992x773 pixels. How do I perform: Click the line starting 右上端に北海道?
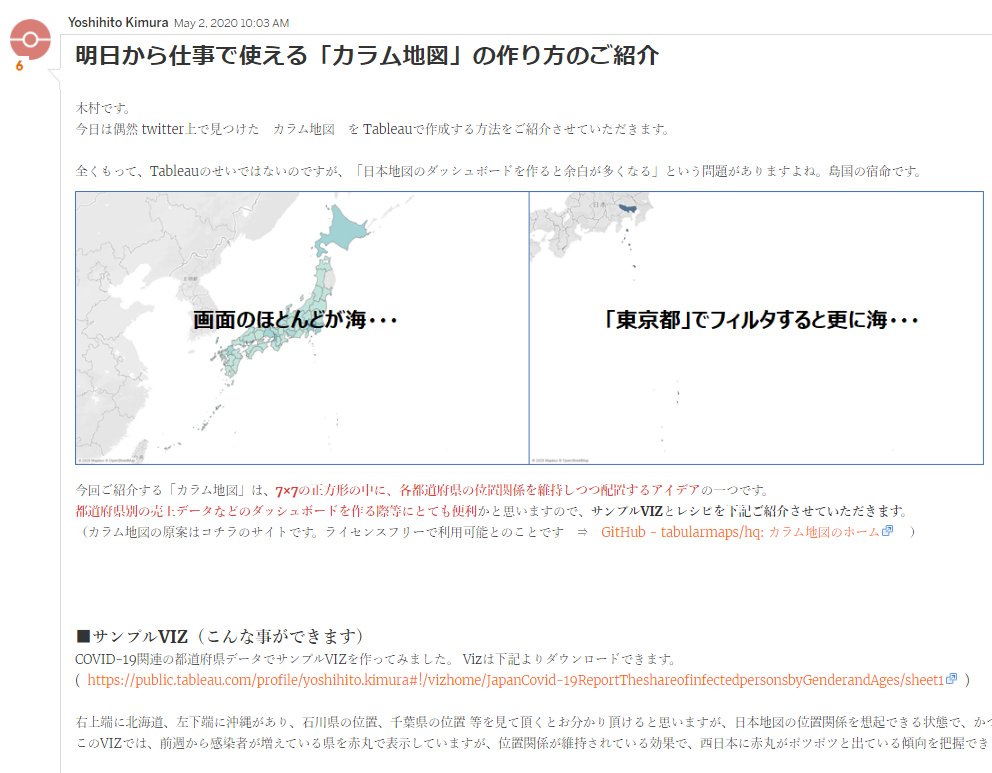pos(533,722)
